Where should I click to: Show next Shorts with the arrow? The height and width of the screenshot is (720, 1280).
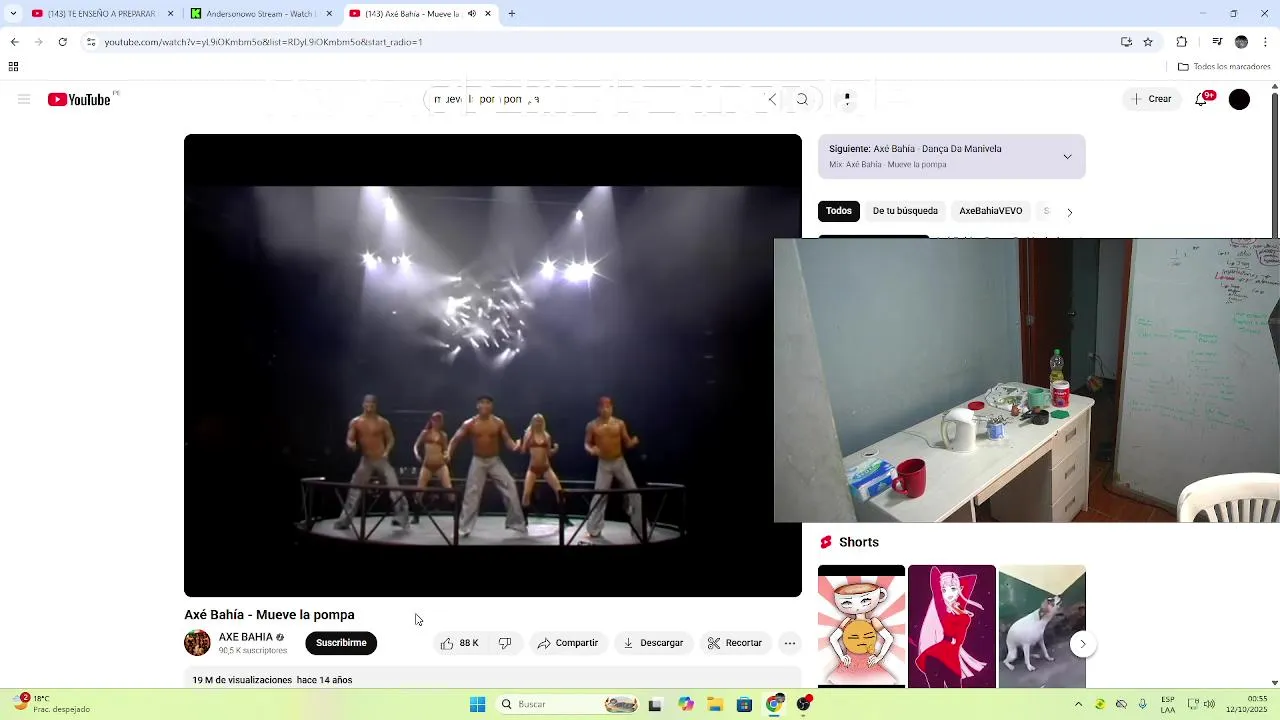click(1083, 645)
